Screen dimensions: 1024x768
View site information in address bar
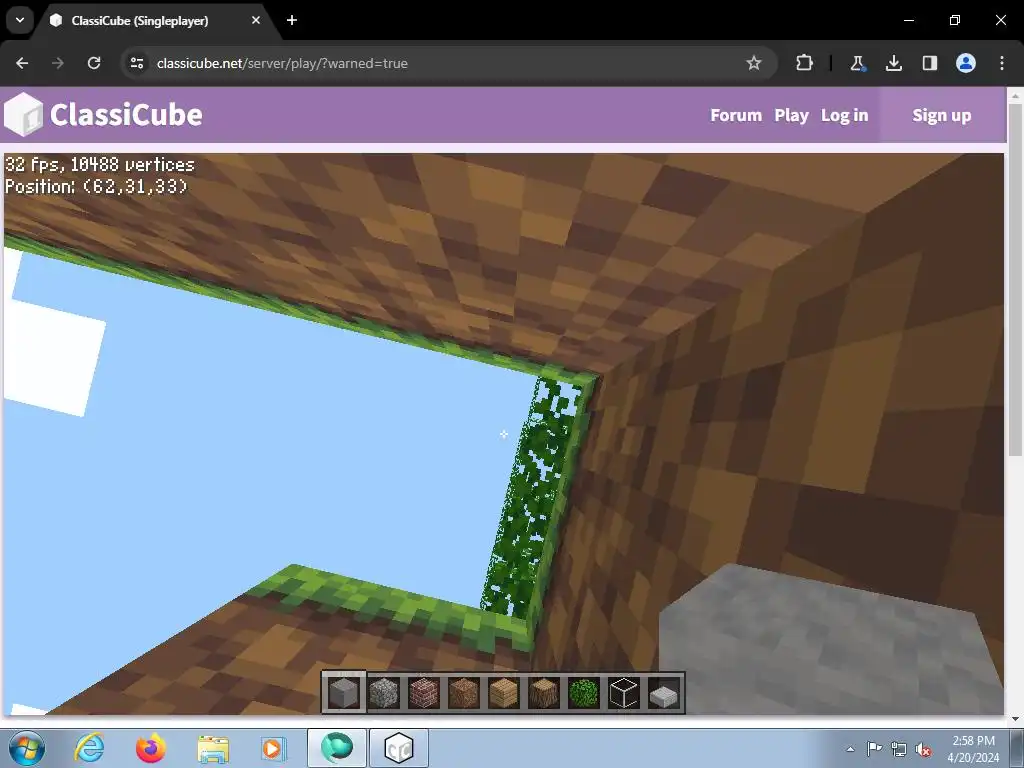pos(136,63)
